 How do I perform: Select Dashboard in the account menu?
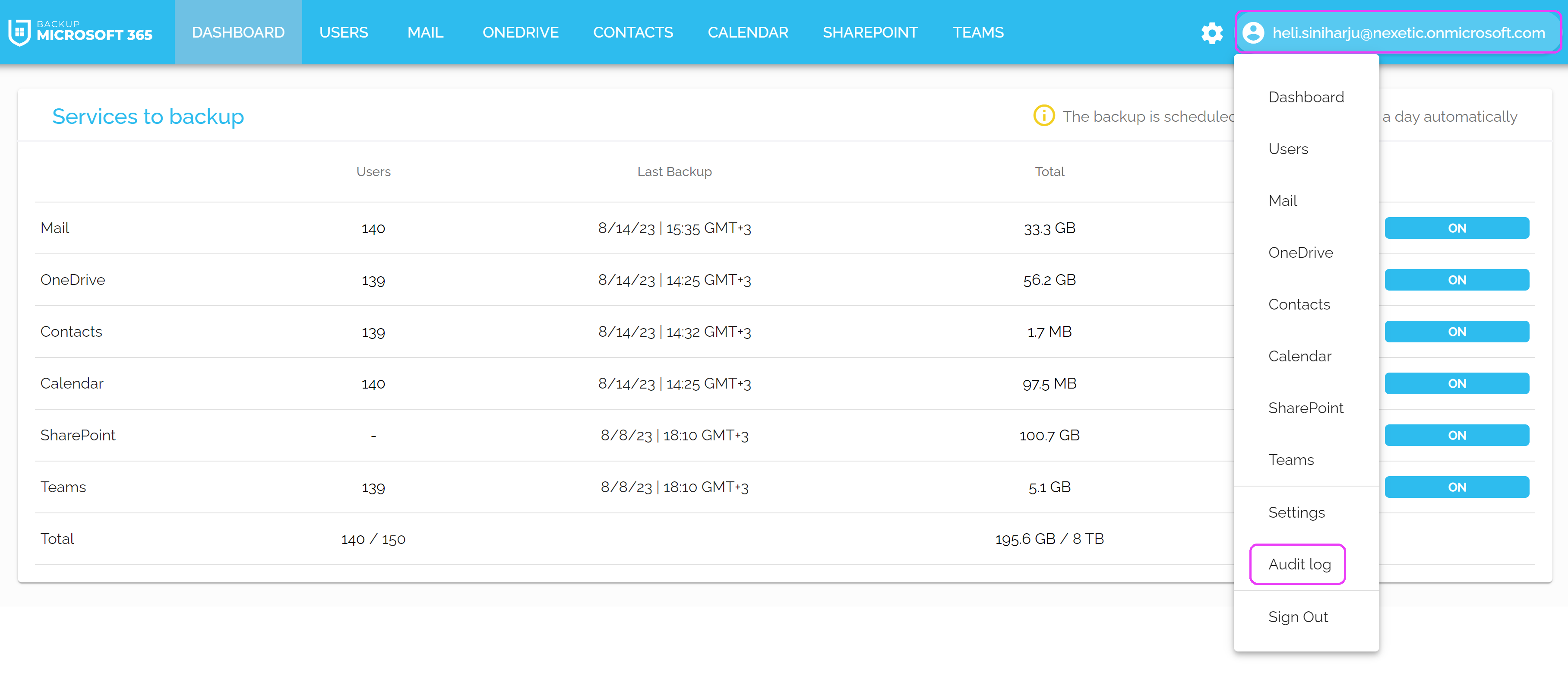coord(1306,98)
